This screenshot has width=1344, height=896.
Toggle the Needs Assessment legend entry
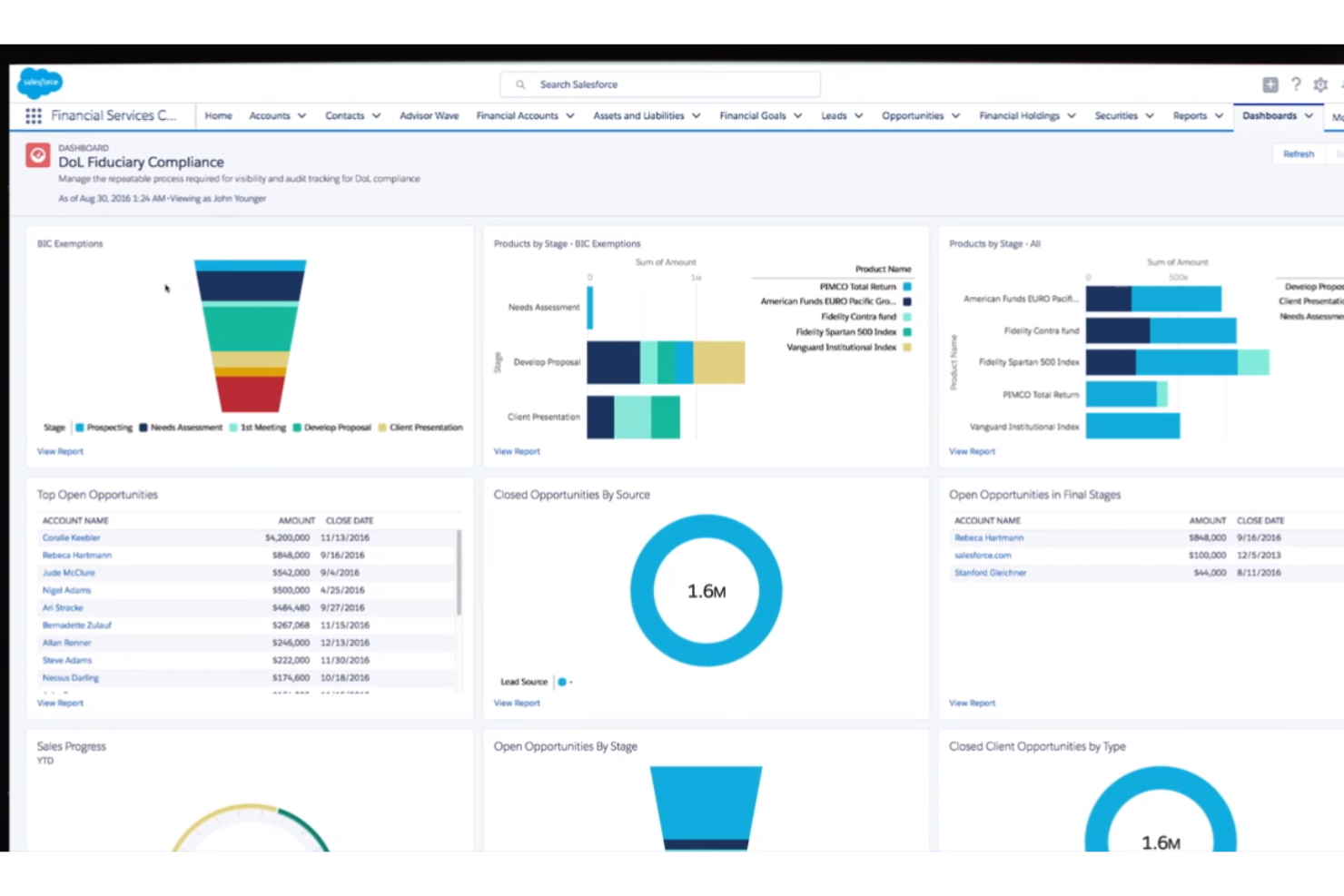pyautogui.click(x=182, y=427)
